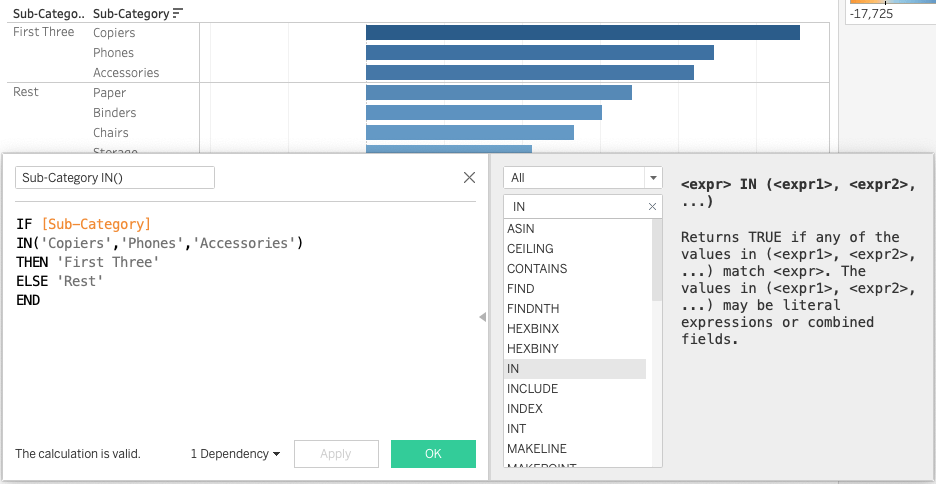Select the Paper bar in the chart
This screenshot has height=484, width=936.
click(498, 93)
